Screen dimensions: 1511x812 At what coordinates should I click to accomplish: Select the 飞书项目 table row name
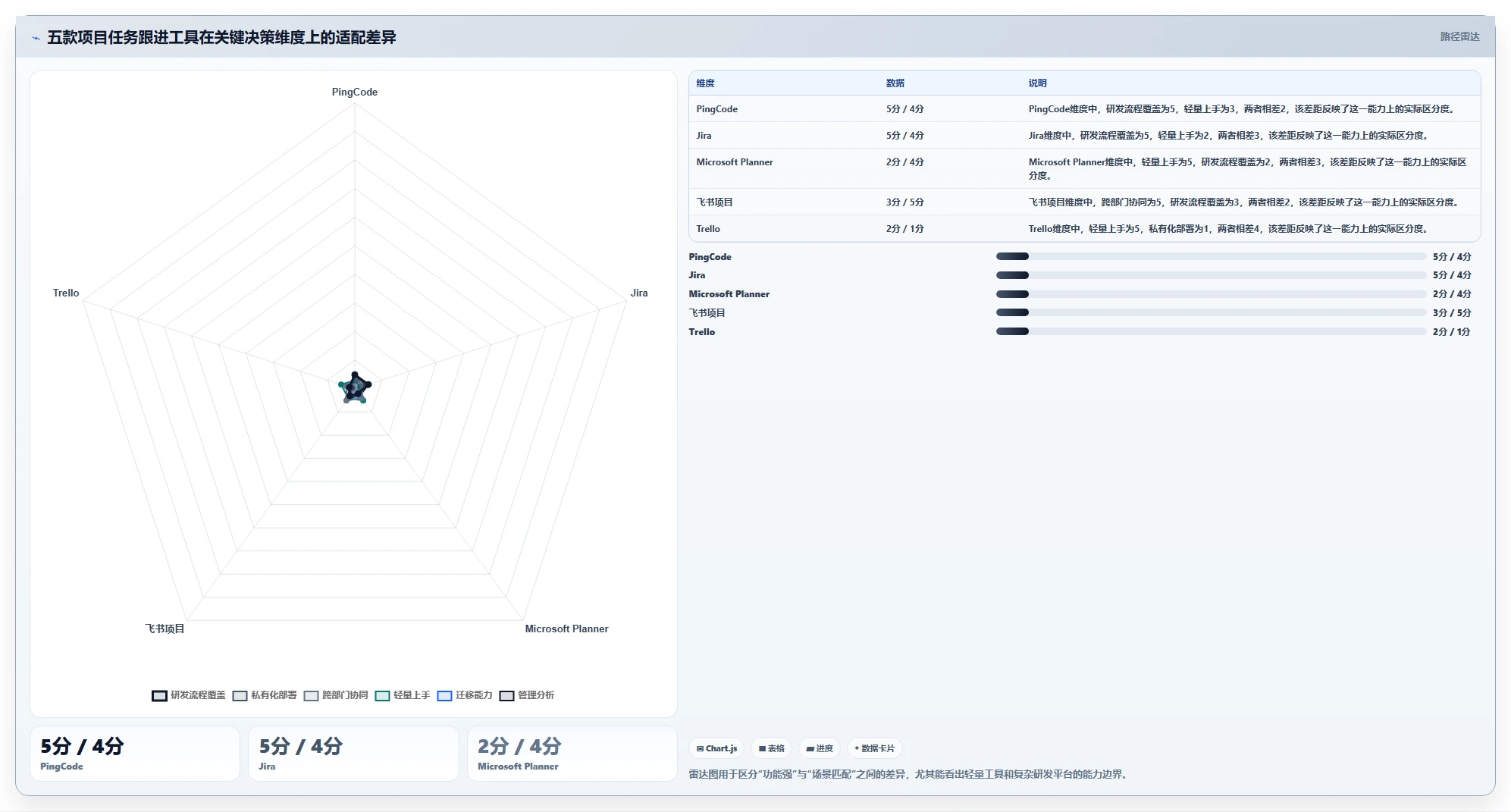pos(714,202)
